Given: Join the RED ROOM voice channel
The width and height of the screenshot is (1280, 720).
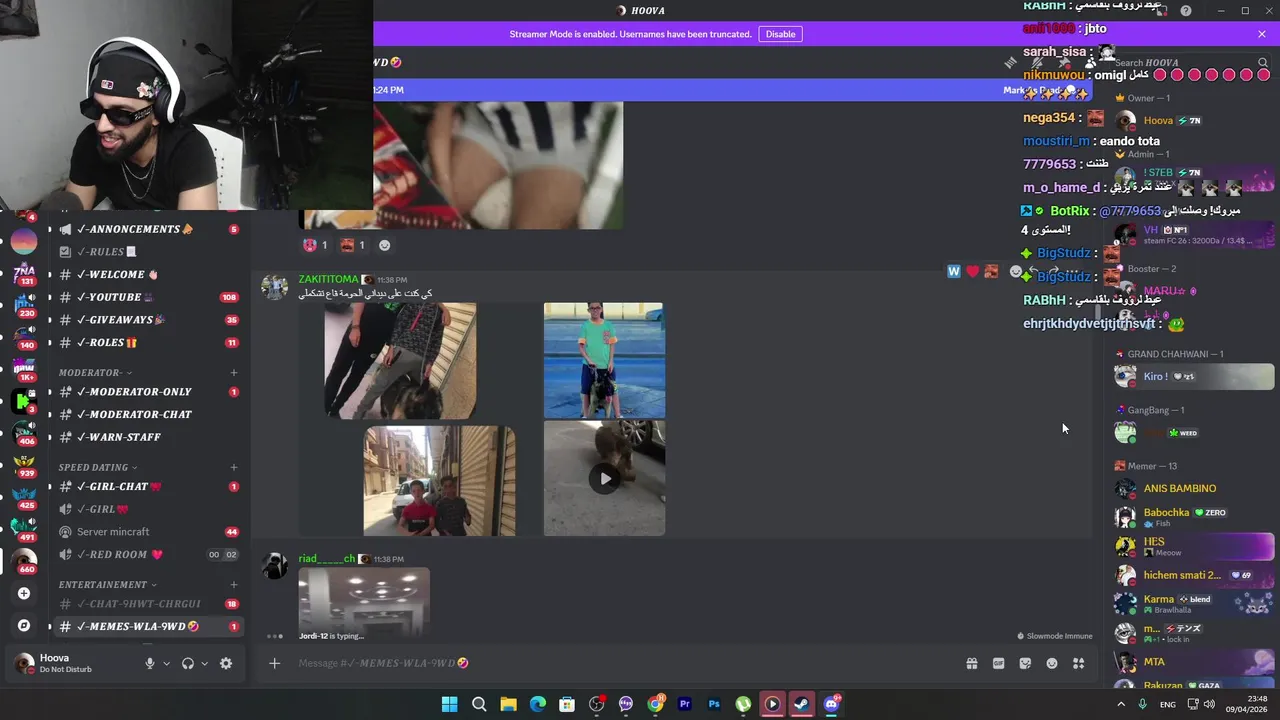Looking at the screenshot, I should pos(147,555).
